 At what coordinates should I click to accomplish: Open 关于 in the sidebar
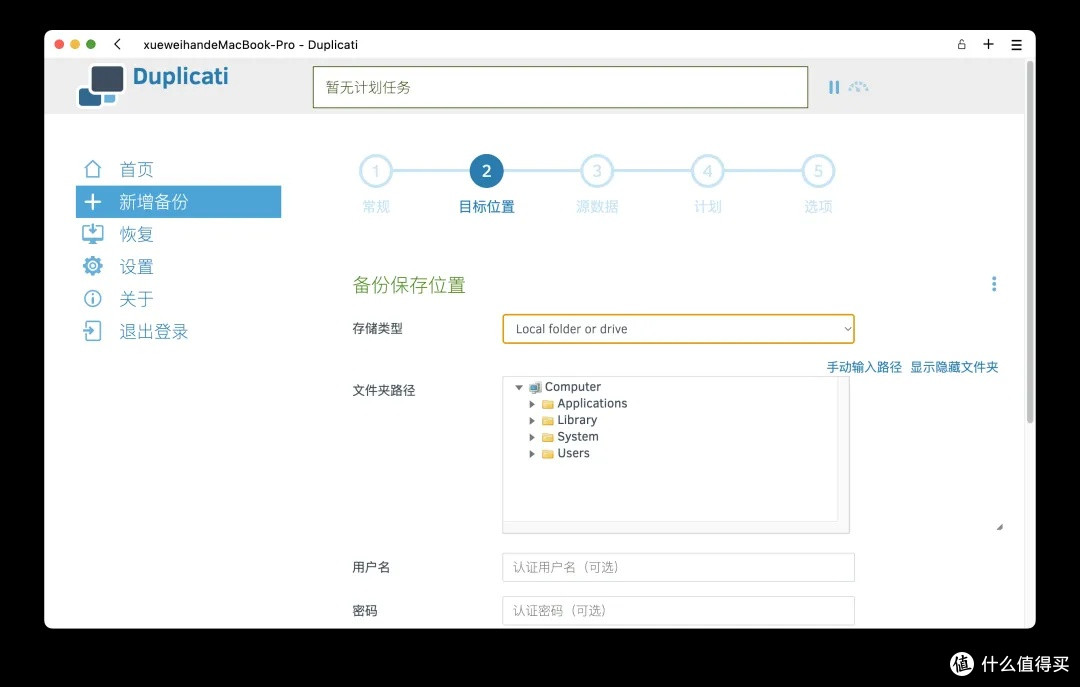coord(136,298)
